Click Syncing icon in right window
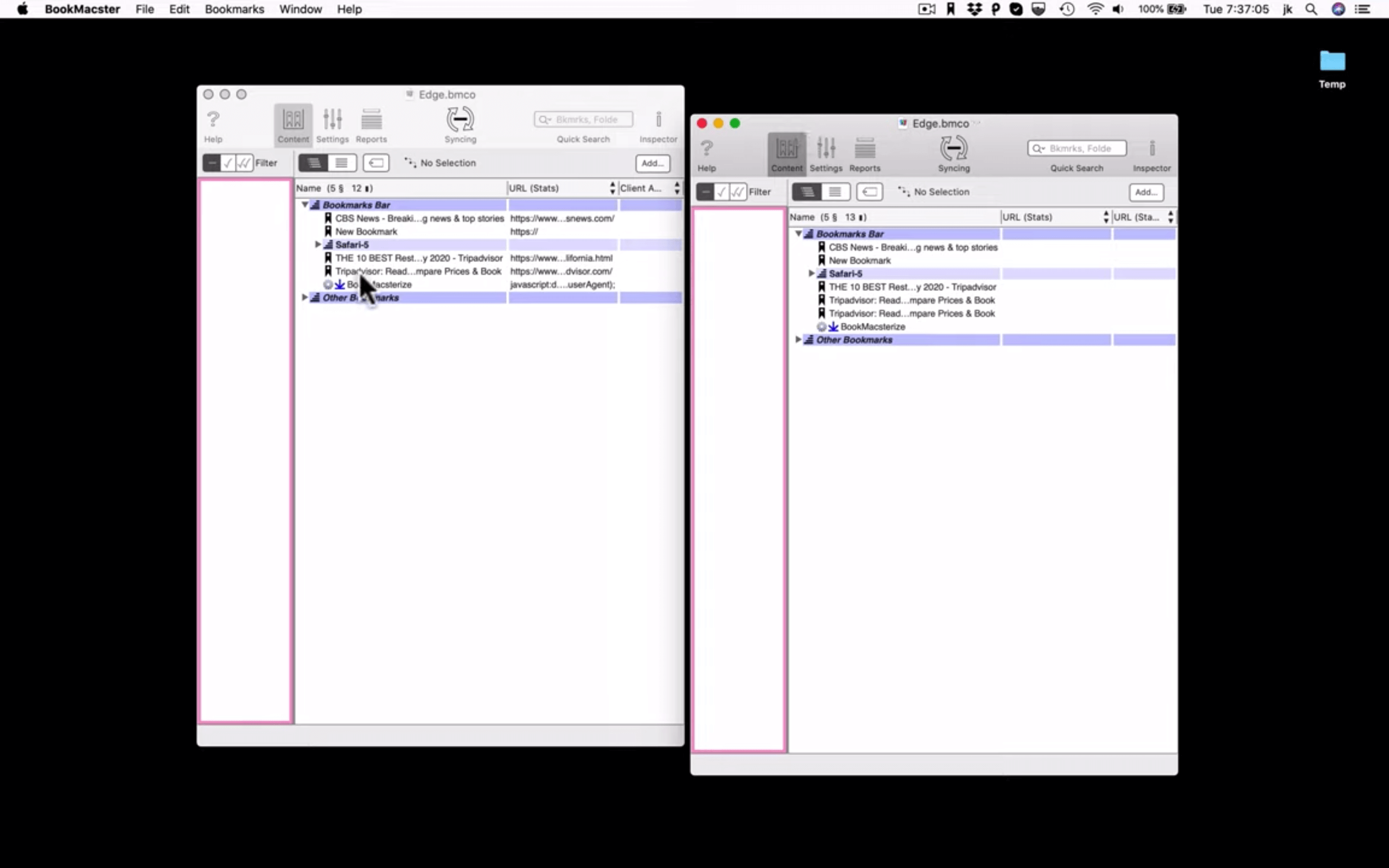1389x868 pixels. pyautogui.click(x=953, y=149)
